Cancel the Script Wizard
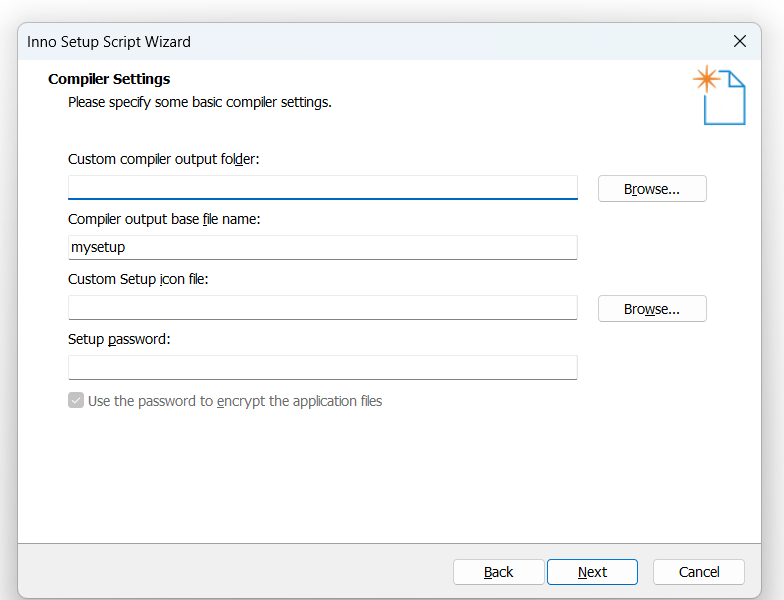Viewport: 784px width, 600px height. [x=699, y=572]
